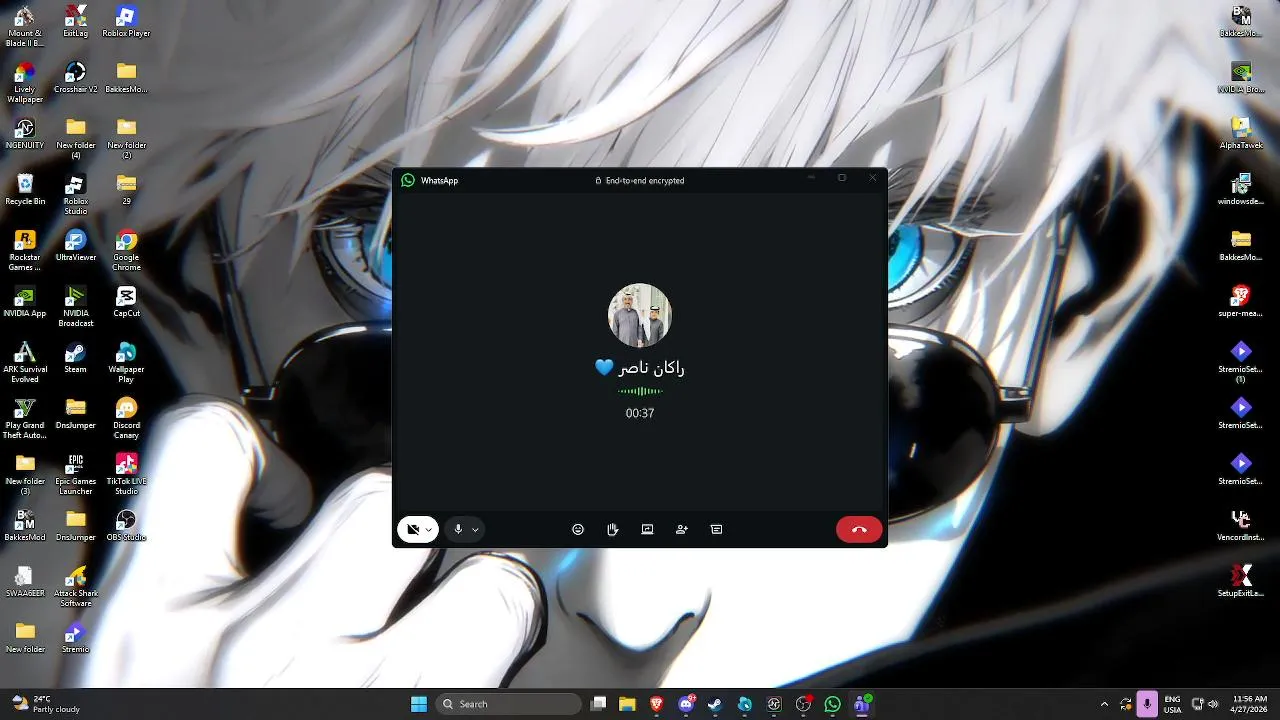This screenshot has width=1280, height=720.
Task: Select the Stremio desktop shortcut
Action: (x=75, y=637)
